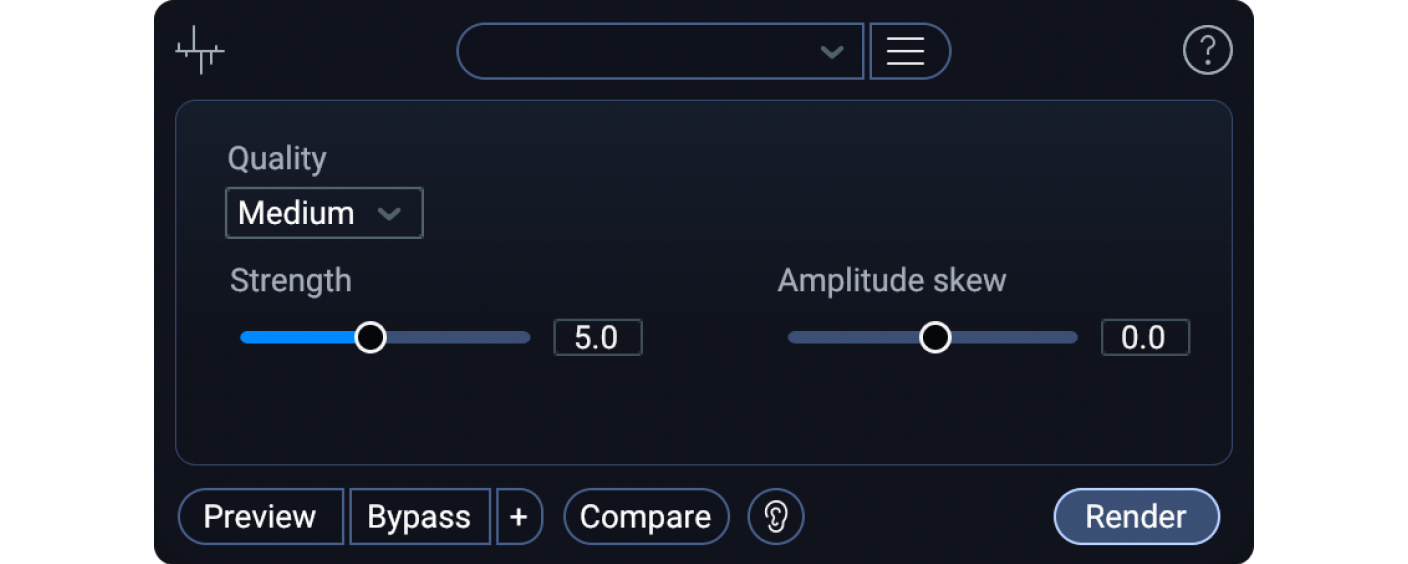This screenshot has width=1408, height=564.
Task: Click the left end of the Amplitude skew track
Action: coord(800,338)
